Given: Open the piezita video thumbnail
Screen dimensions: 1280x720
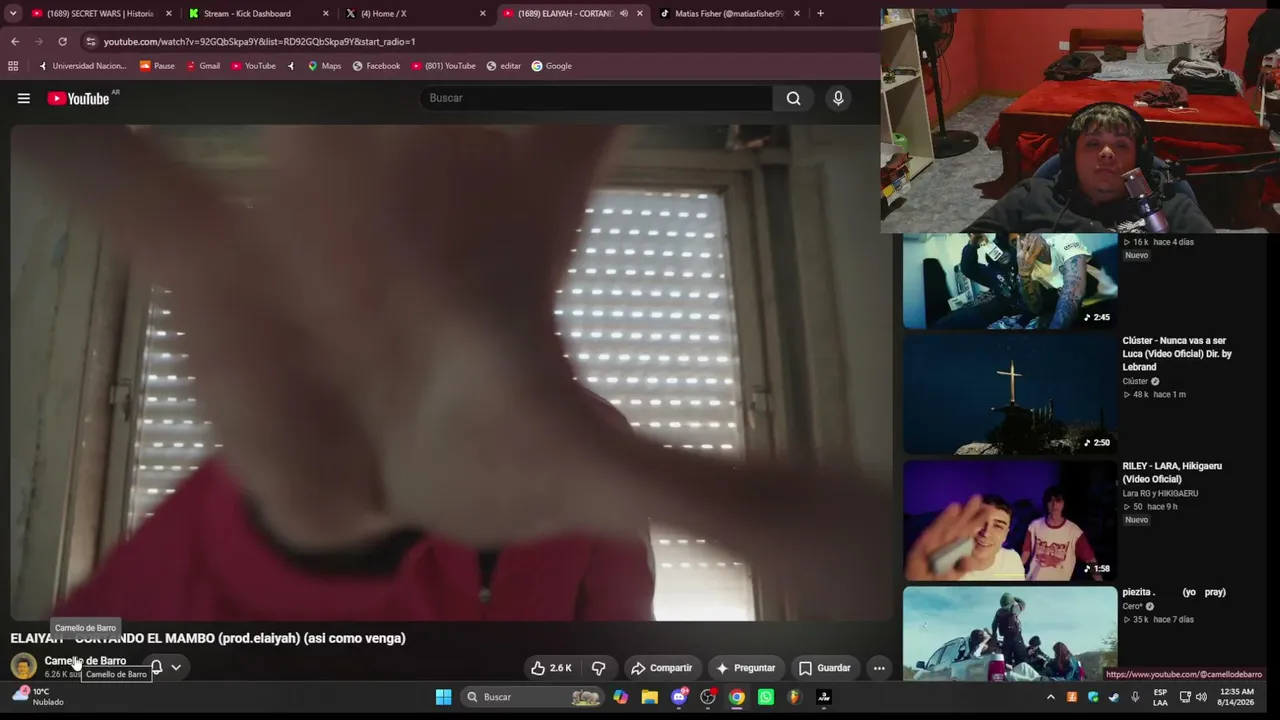Looking at the screenshot, I should (1010, 633).
